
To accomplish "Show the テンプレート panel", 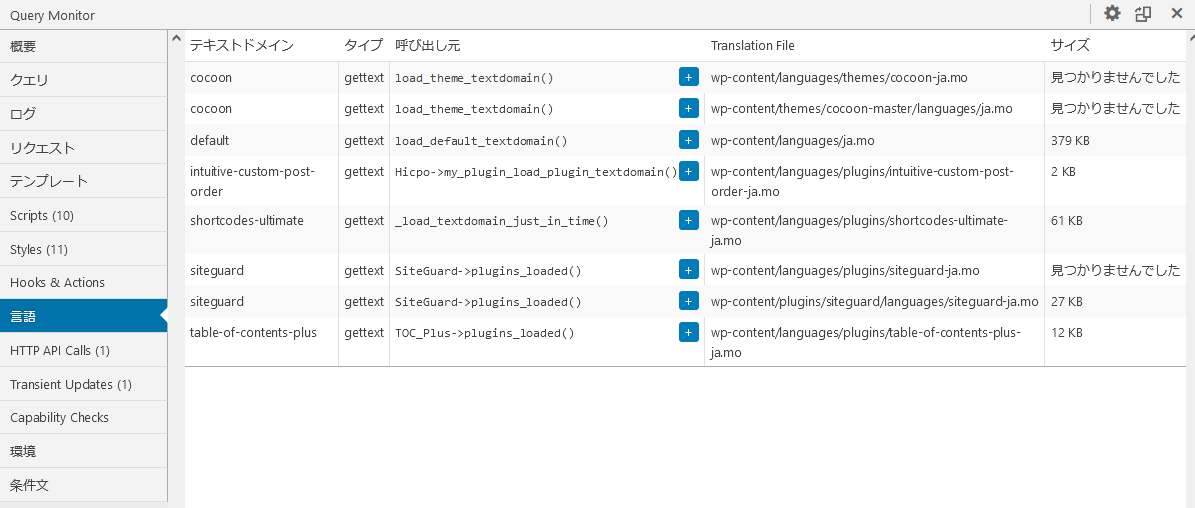I will [83, 181].
